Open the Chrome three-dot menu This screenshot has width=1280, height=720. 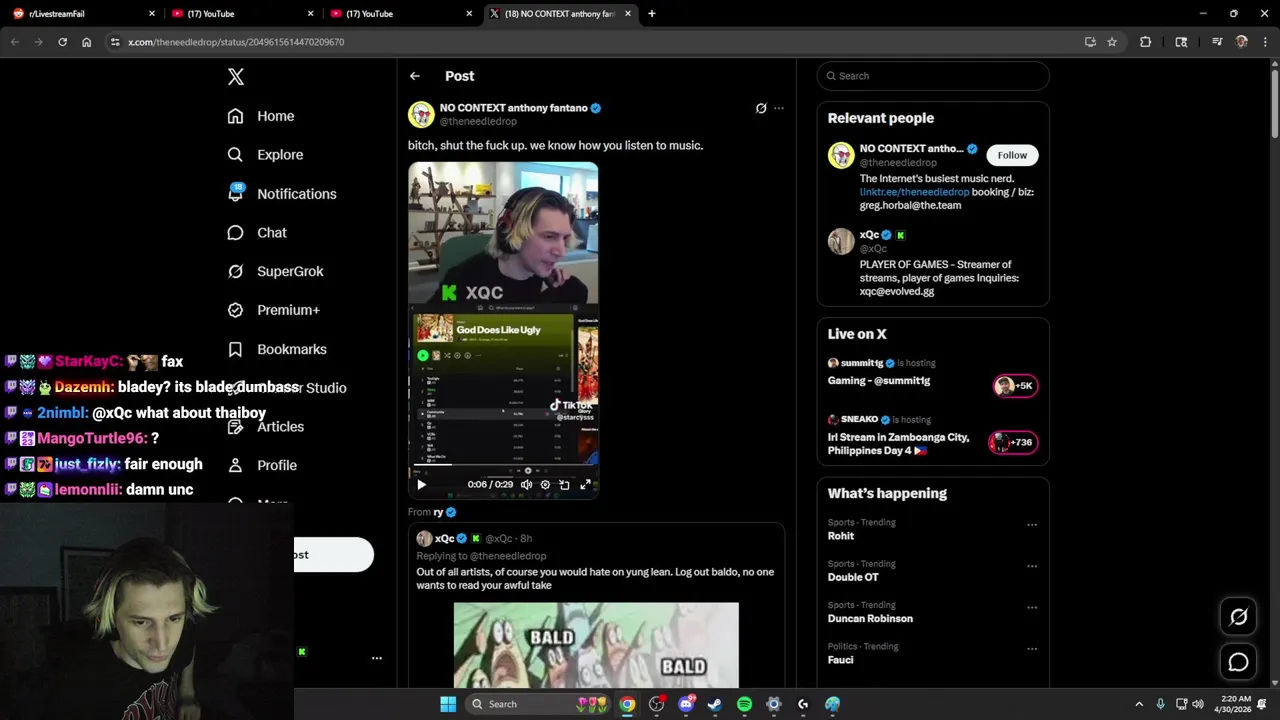tap(1265, 42)
